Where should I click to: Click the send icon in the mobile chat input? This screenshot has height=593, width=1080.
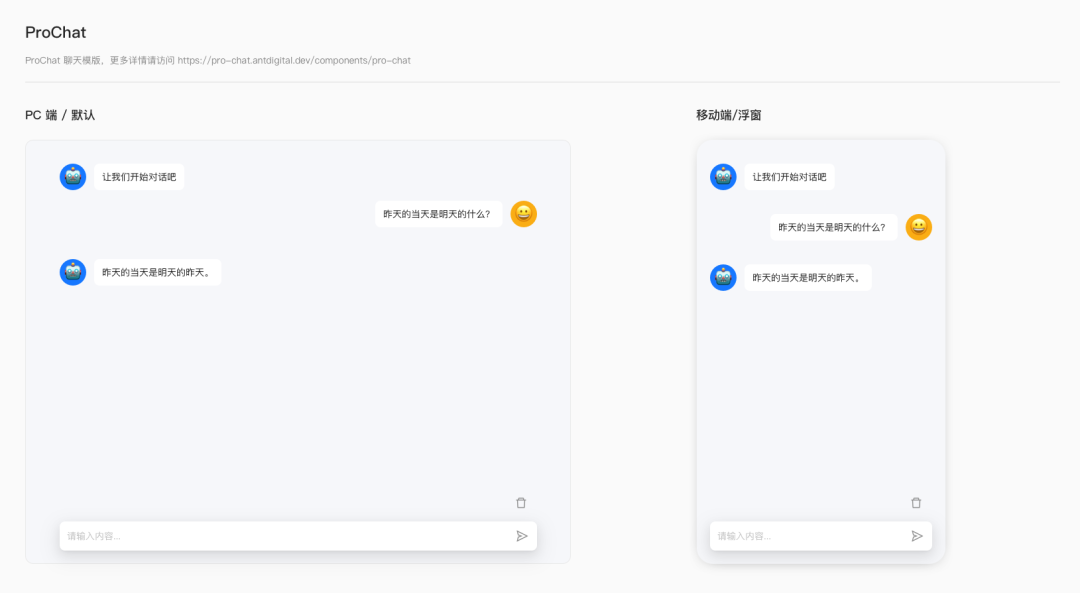coord(917,535)
